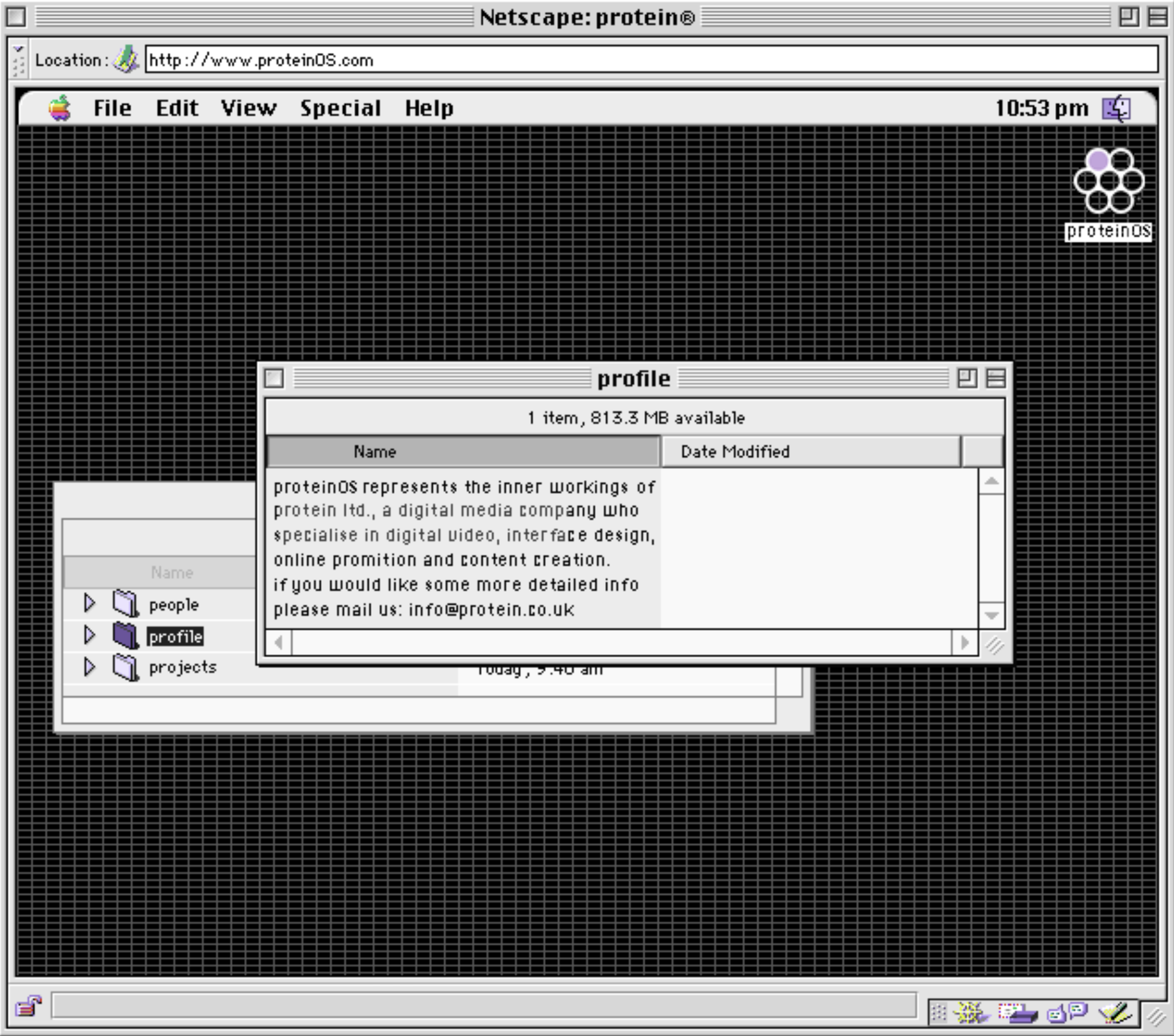
Task: Select the people folder icon
Action: tap(126, 603)
